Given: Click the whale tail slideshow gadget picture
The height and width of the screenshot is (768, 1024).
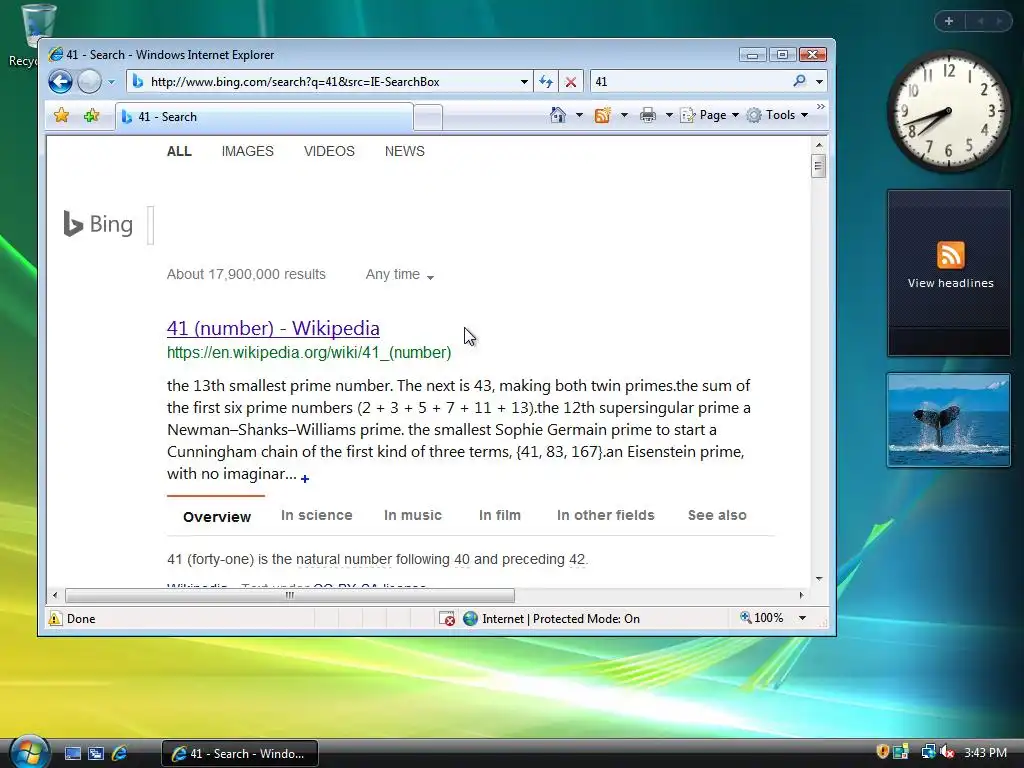Looking at the screenshot, I should click(x=949, y=420).
